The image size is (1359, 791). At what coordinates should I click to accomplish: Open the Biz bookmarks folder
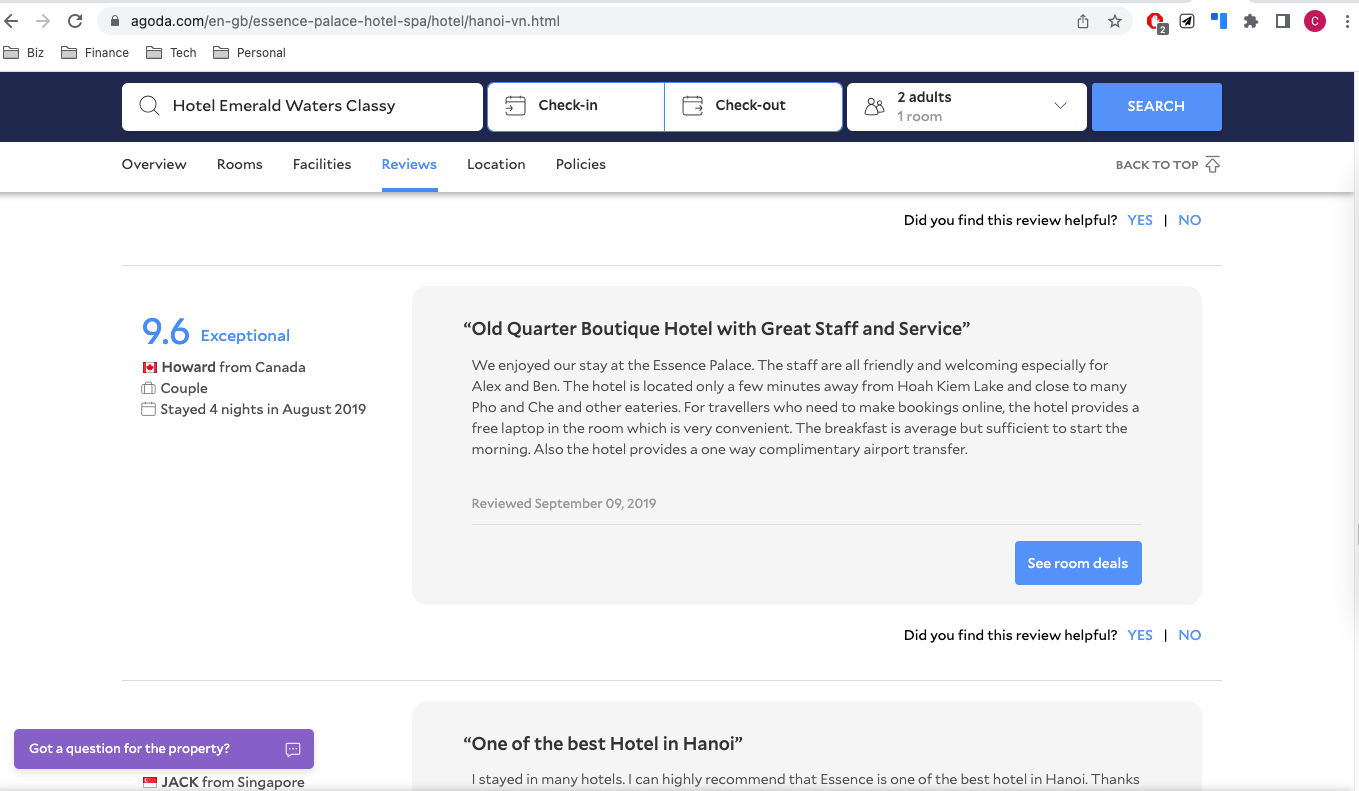pos(24,53)
